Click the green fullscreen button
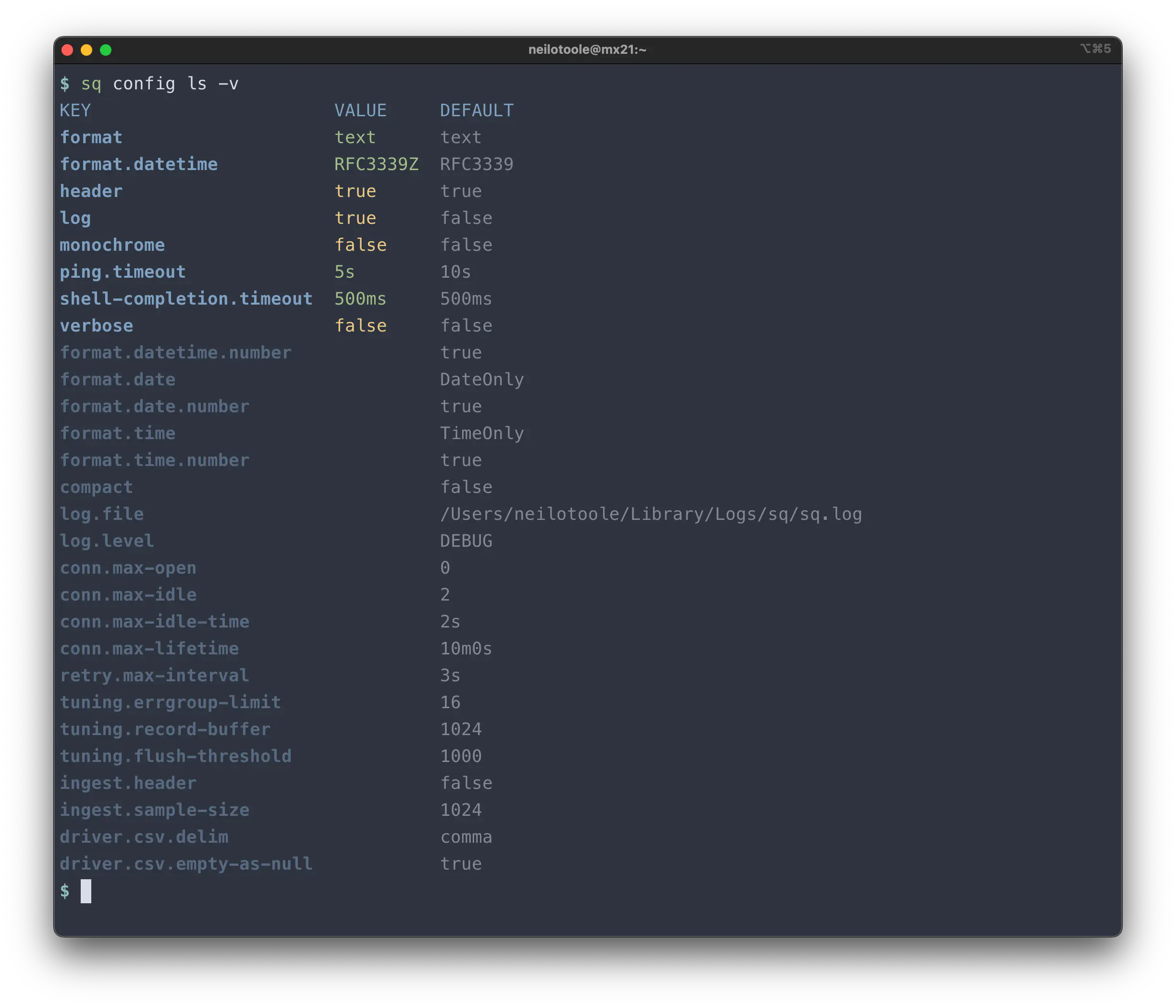 (x=106, y=50)
